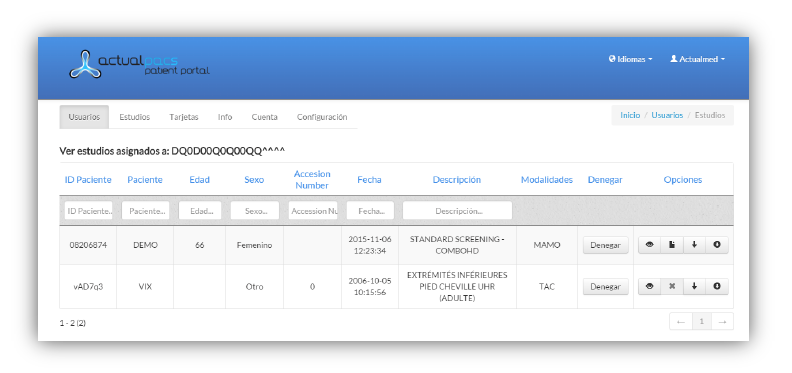Open the Info tab
The width and height of the screenshot is (792, 373).
point(225,117)
